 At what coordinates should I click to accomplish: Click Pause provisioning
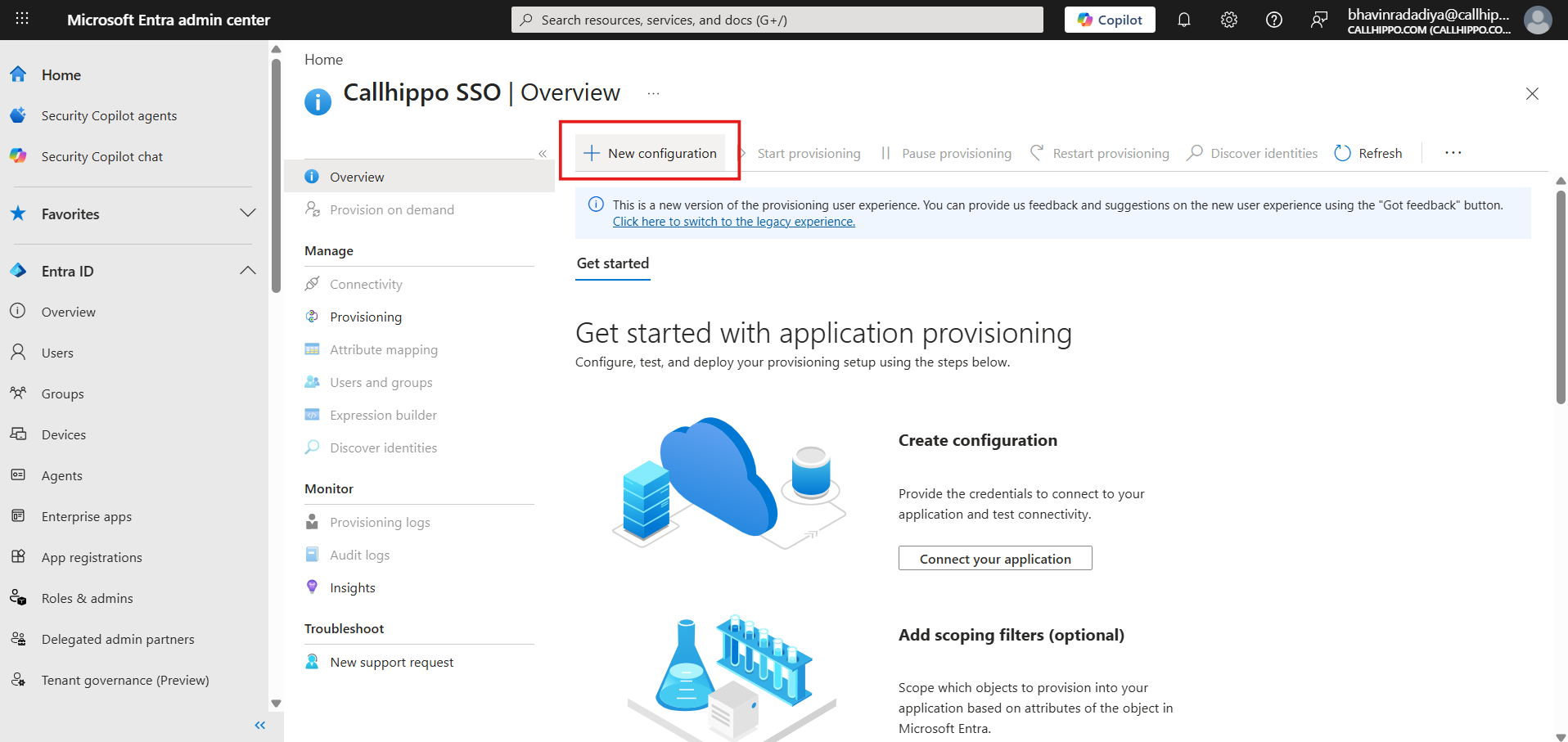click(946, 153)
